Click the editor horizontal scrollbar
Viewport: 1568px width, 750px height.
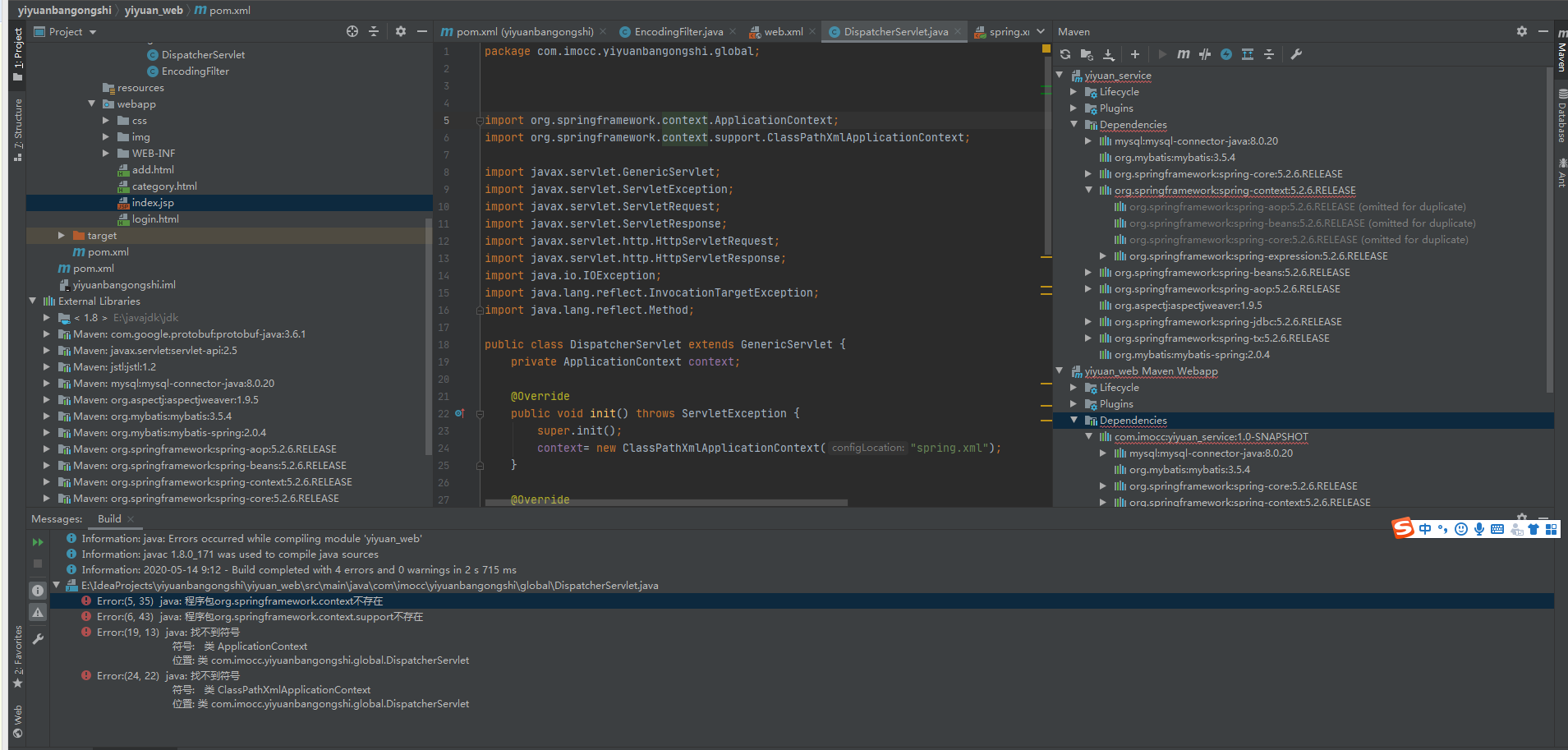click(665, 503)
